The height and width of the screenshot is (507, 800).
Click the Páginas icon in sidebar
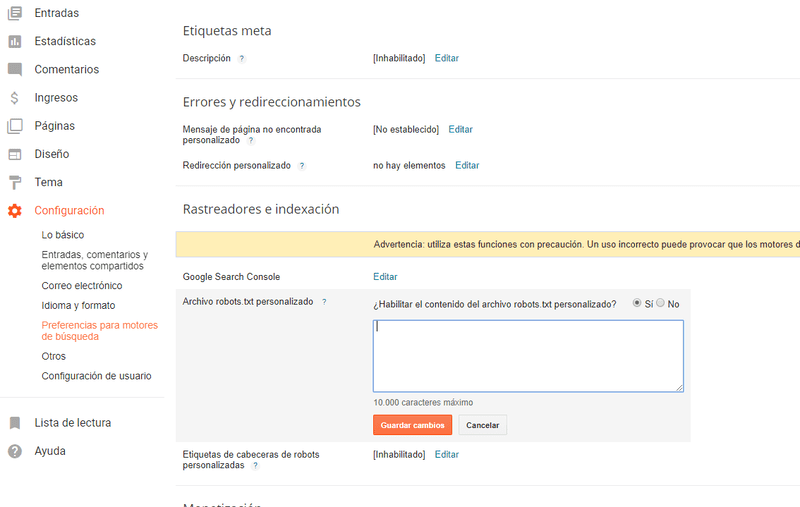[15, 126]
